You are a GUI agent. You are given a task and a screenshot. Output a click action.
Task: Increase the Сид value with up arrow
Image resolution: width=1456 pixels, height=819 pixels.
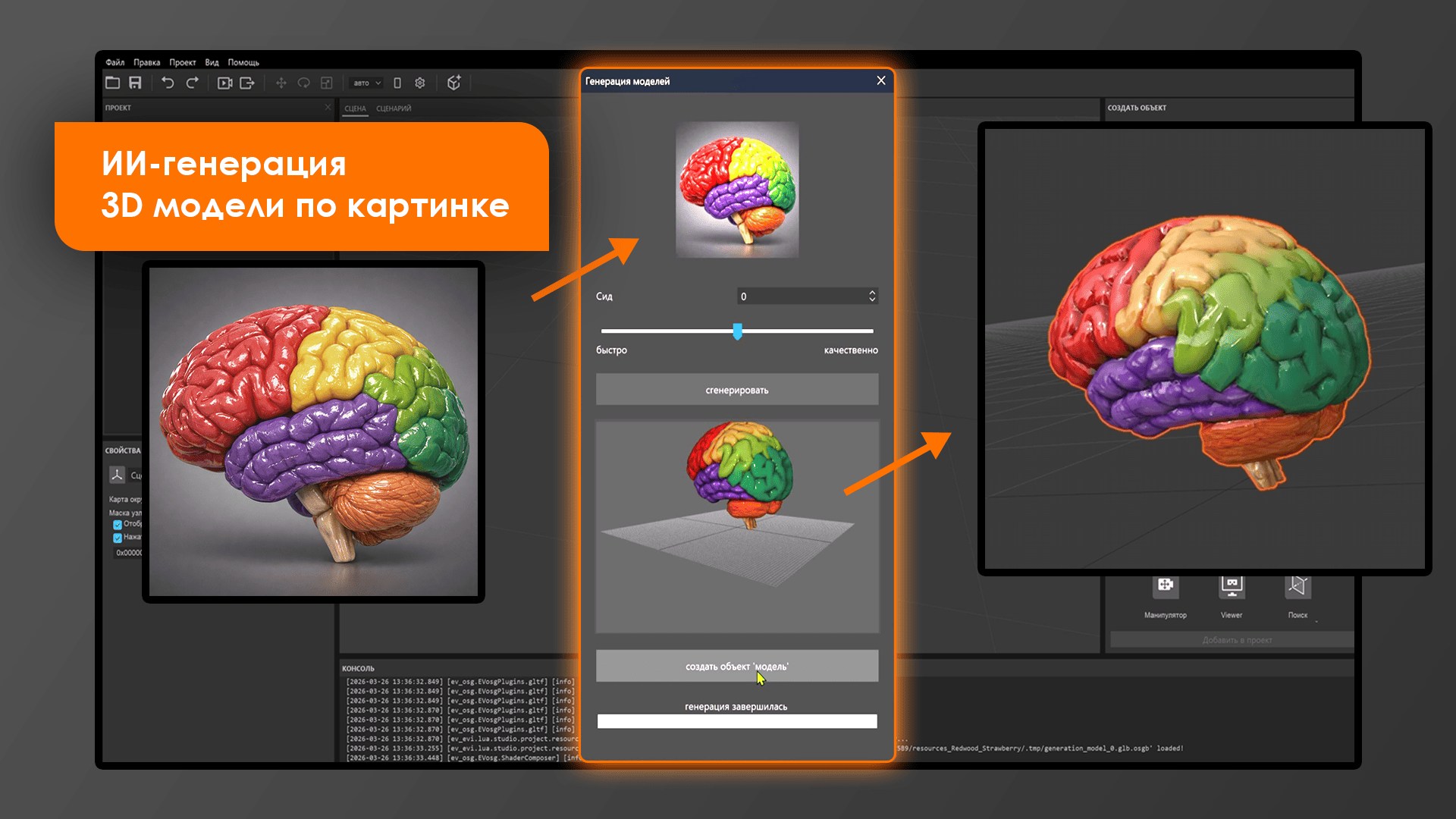pos(872,292)
